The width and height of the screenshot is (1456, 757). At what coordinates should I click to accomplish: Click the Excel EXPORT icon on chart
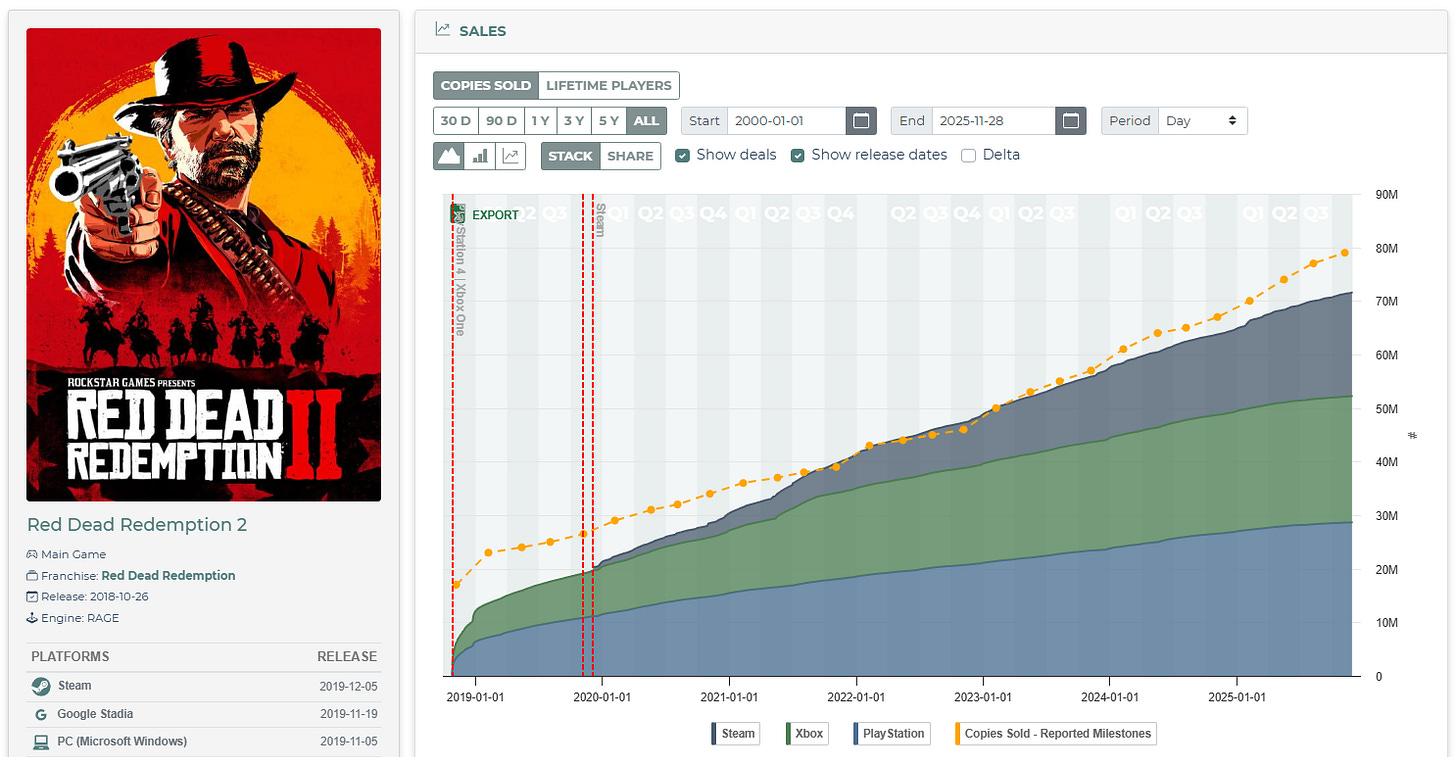coord(459,214)
